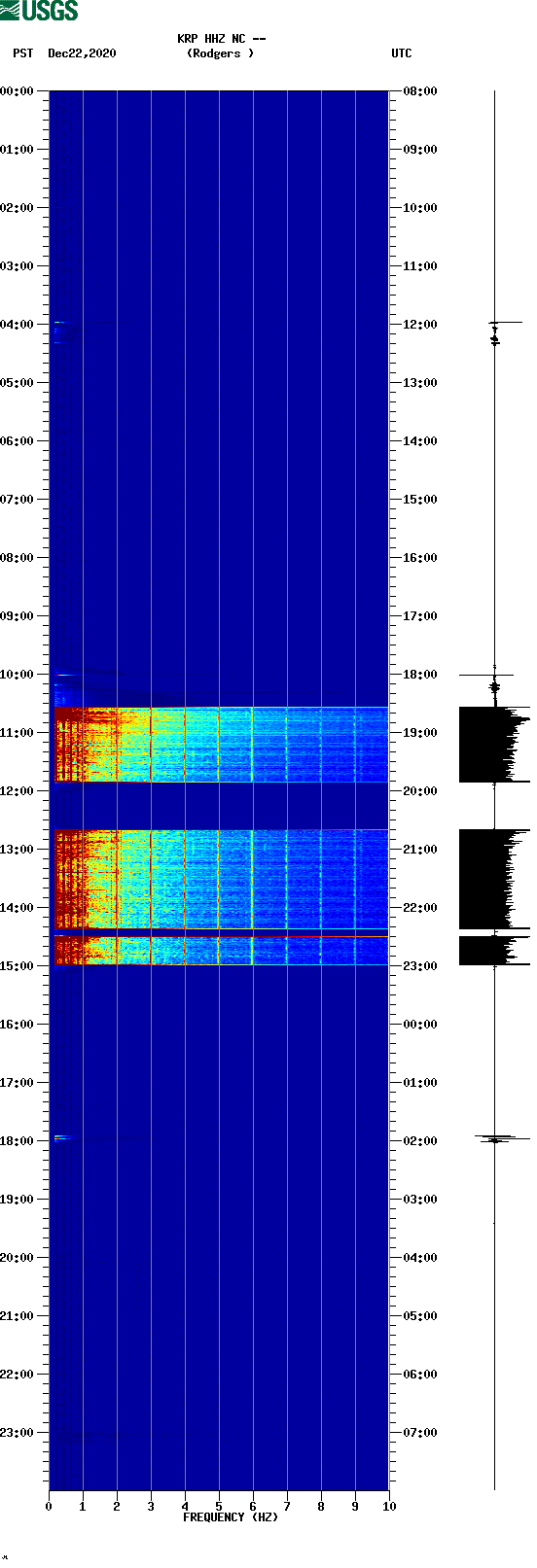537x1568 pixels.
Task: Click the 16:00 PST time label
Action: tap(18, 1025)
